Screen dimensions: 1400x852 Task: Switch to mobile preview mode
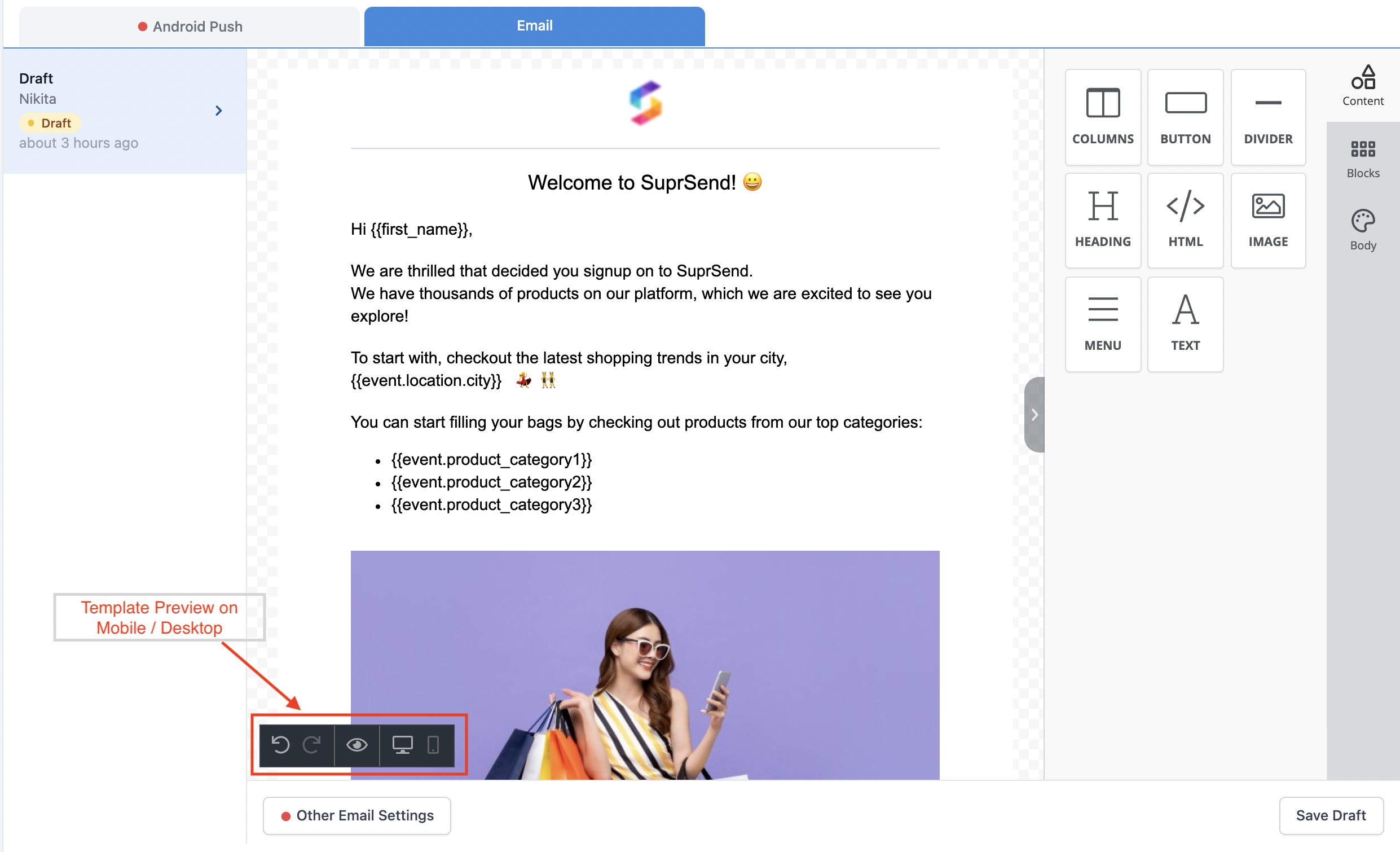[x=433, y=745]
